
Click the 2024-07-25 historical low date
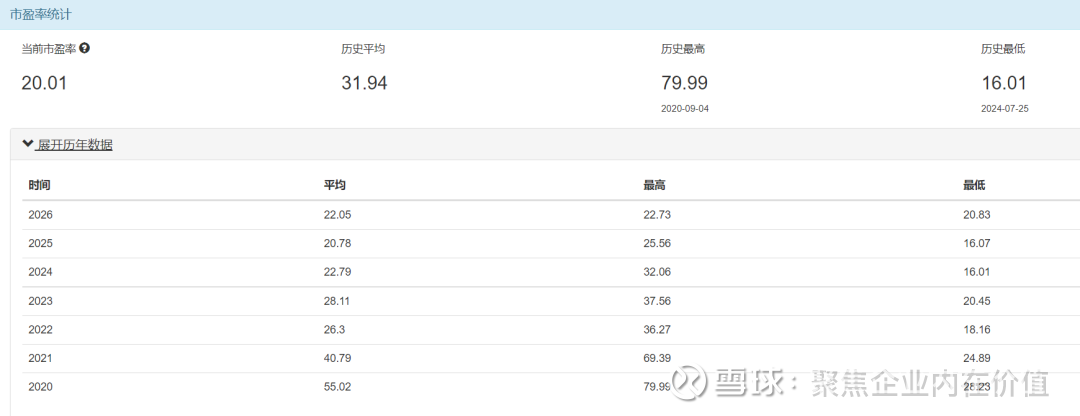coord(1004,108)
